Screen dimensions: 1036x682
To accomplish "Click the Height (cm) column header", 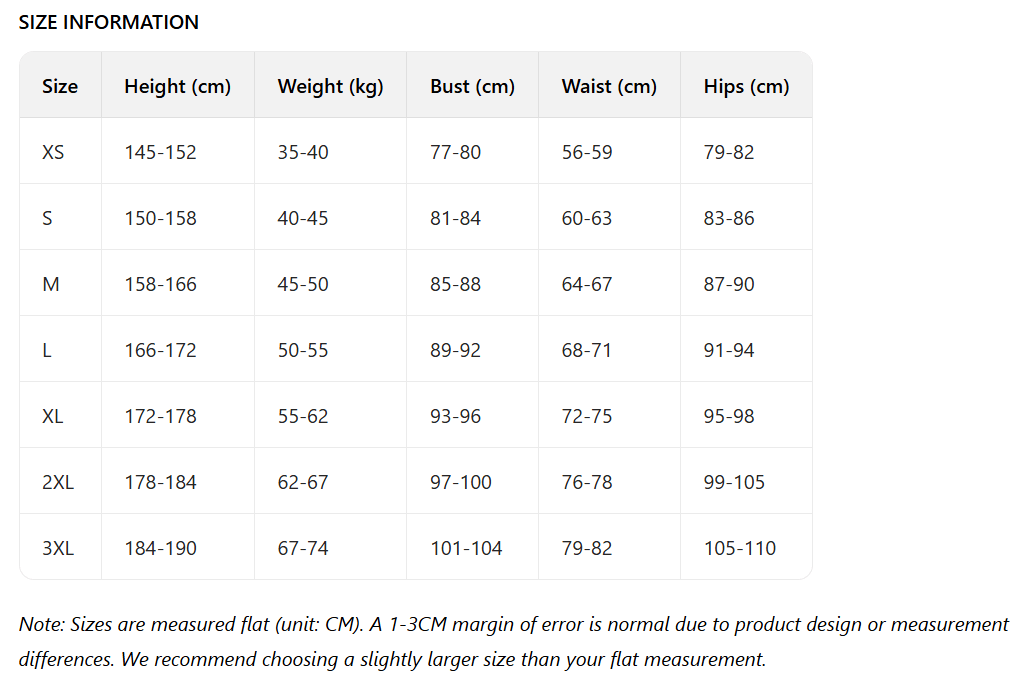I will click(x=177, y=86).
